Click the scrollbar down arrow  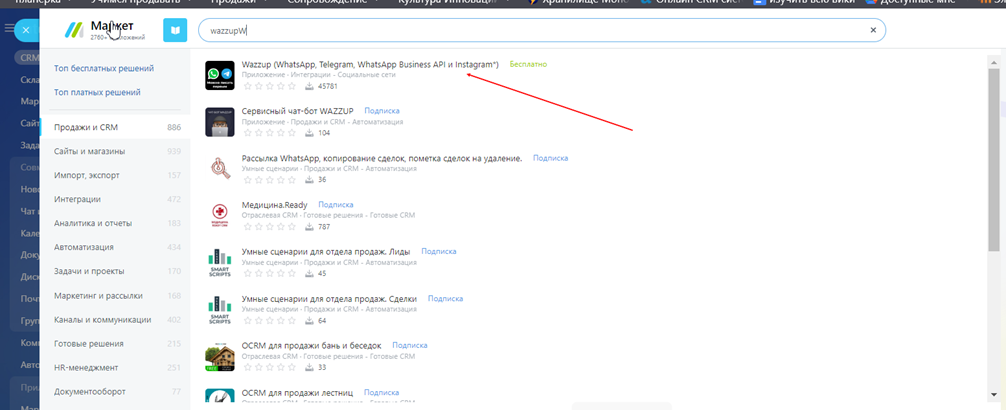994,395
